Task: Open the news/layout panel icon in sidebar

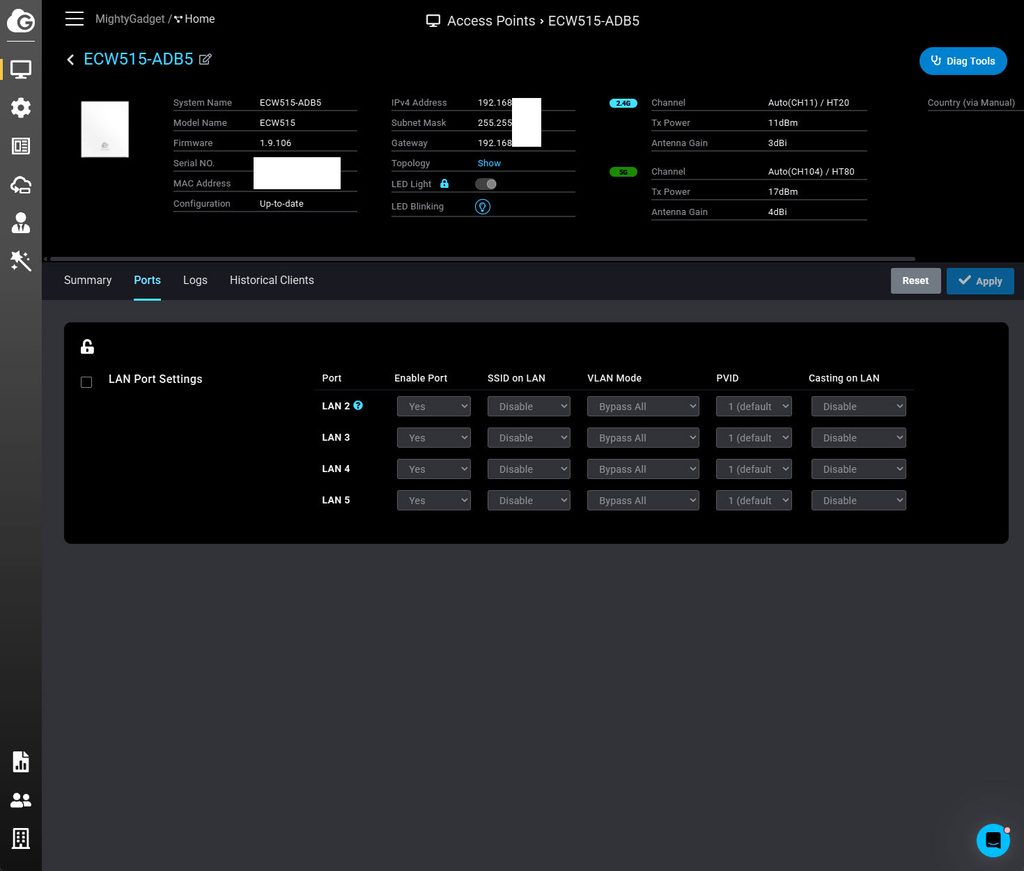Action: [x=21, y=146]
